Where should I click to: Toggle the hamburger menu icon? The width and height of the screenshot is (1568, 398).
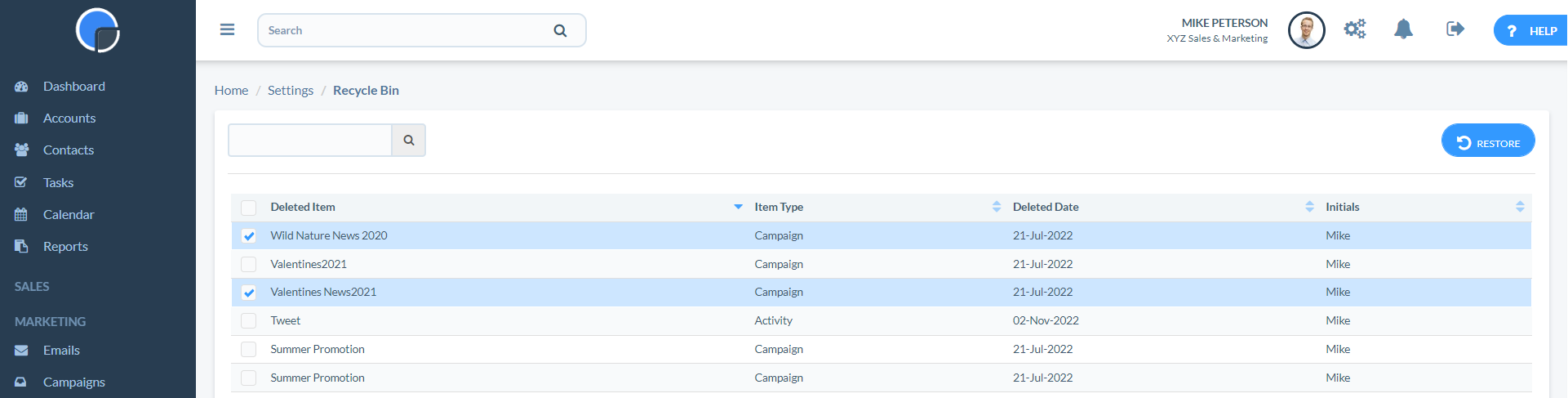227,29
